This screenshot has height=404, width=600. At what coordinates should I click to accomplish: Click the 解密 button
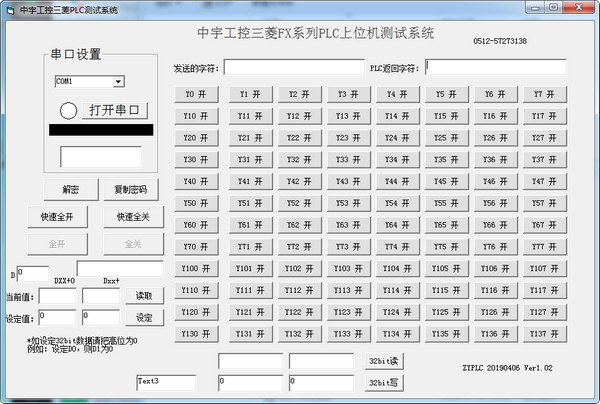click(71, 190)
